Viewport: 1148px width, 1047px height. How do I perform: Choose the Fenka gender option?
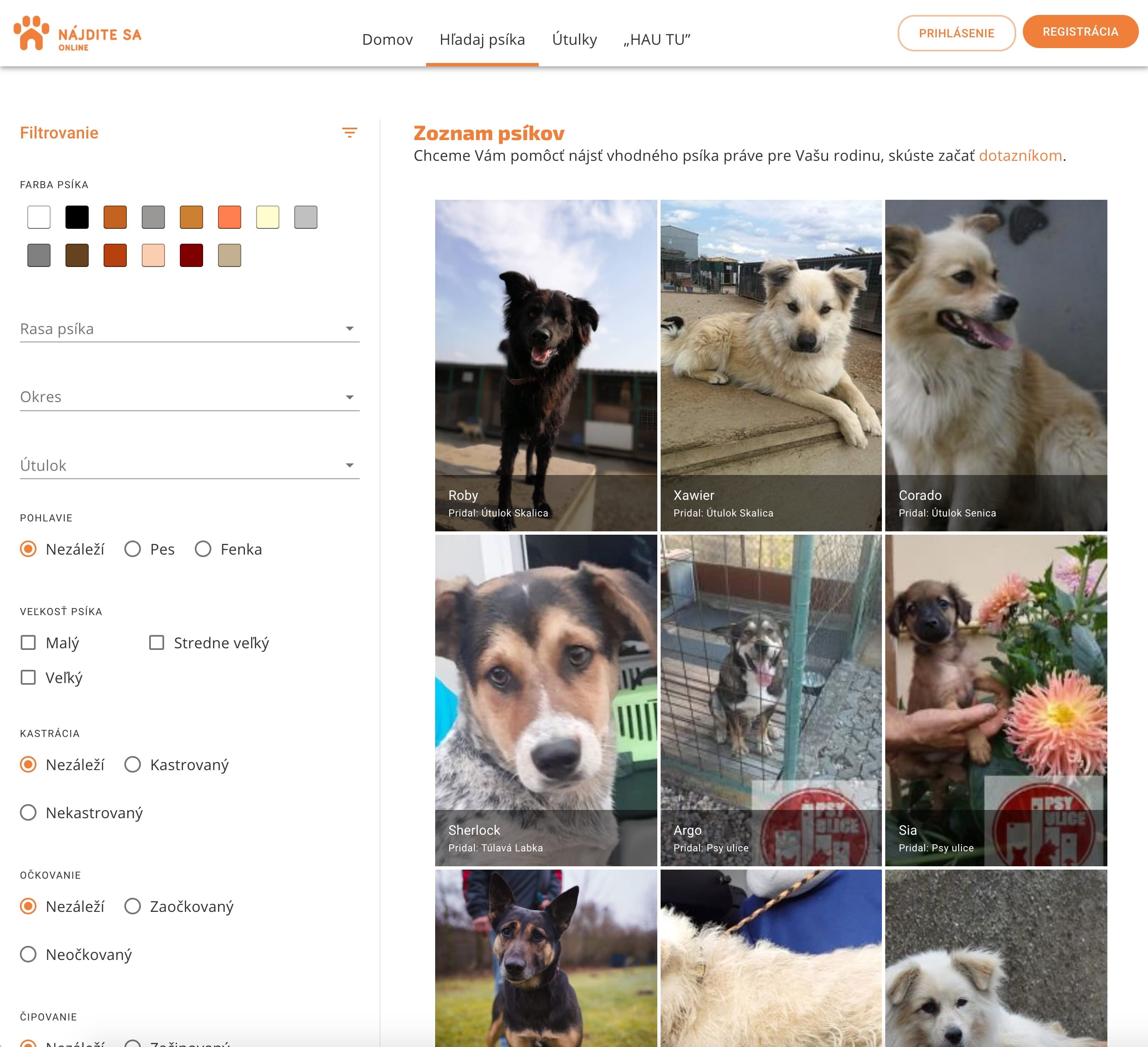click(228, 549)
